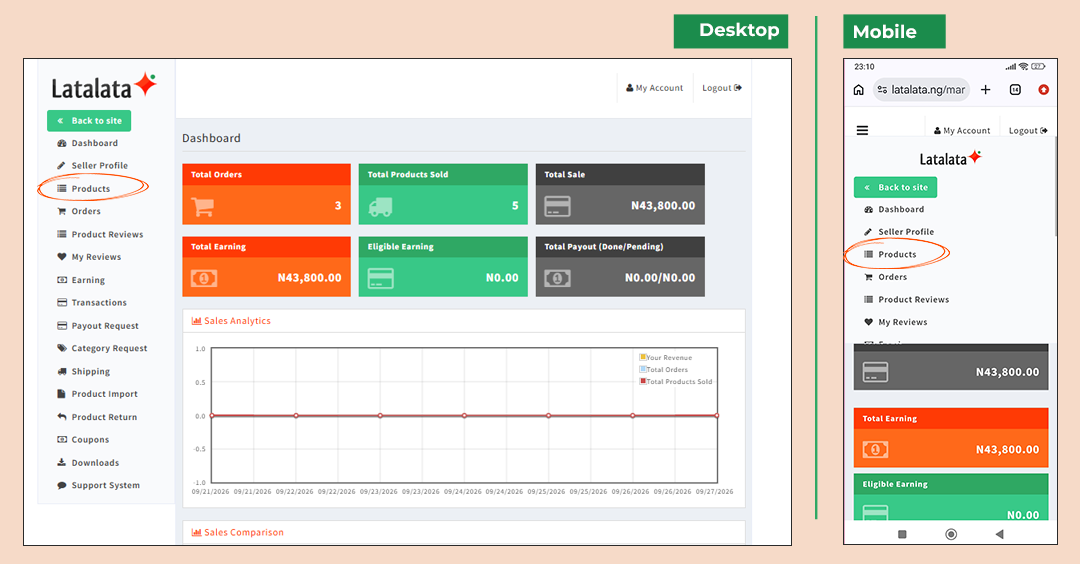Click the red icon in mobile browser toolbar

1043,90
